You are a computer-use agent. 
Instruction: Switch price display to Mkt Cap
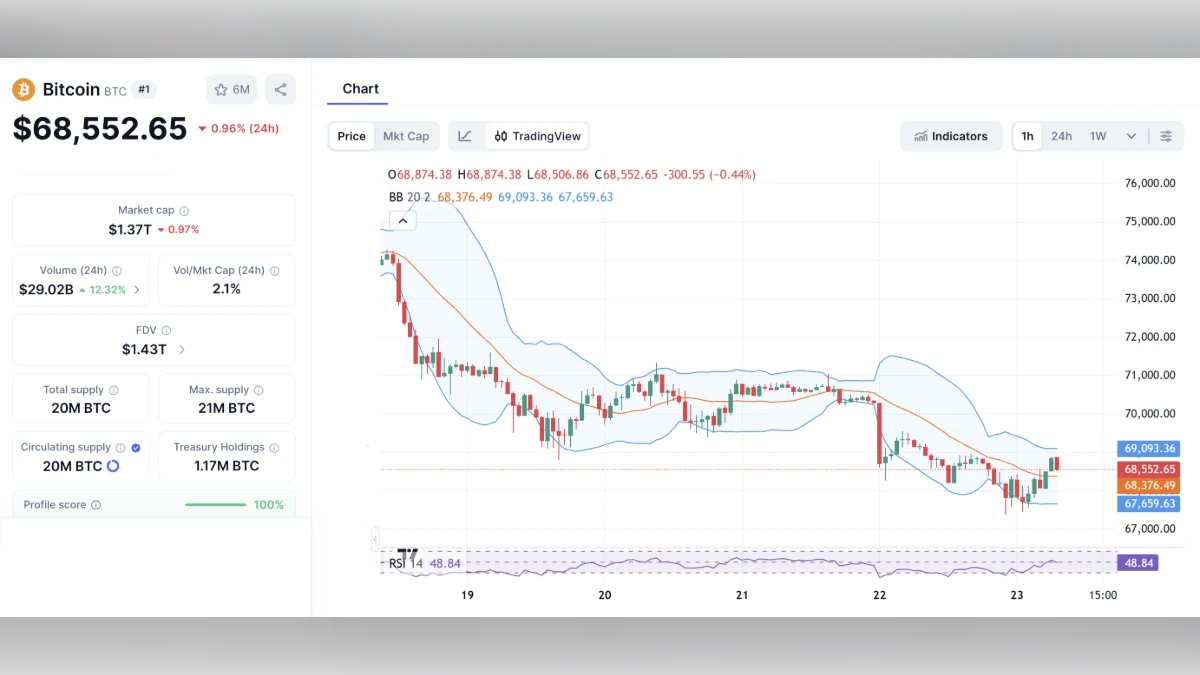pyautogui.click(x=406, y=136)
